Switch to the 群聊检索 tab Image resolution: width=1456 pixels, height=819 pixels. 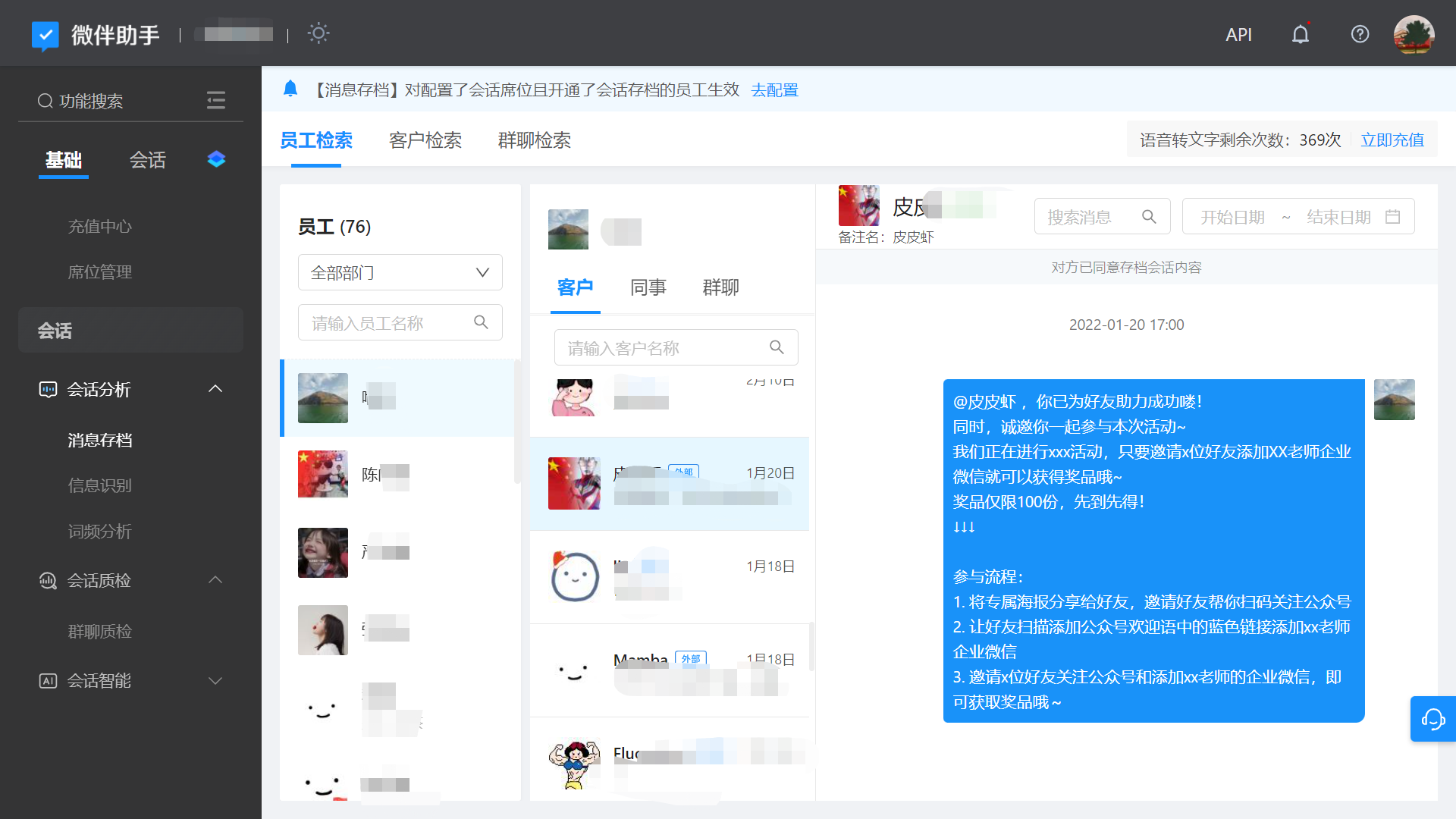click(x=535, y=140)
